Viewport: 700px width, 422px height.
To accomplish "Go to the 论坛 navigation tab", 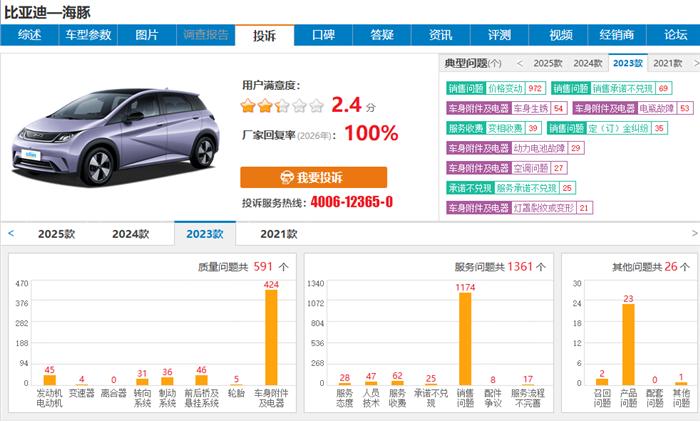I will point(675,35).
